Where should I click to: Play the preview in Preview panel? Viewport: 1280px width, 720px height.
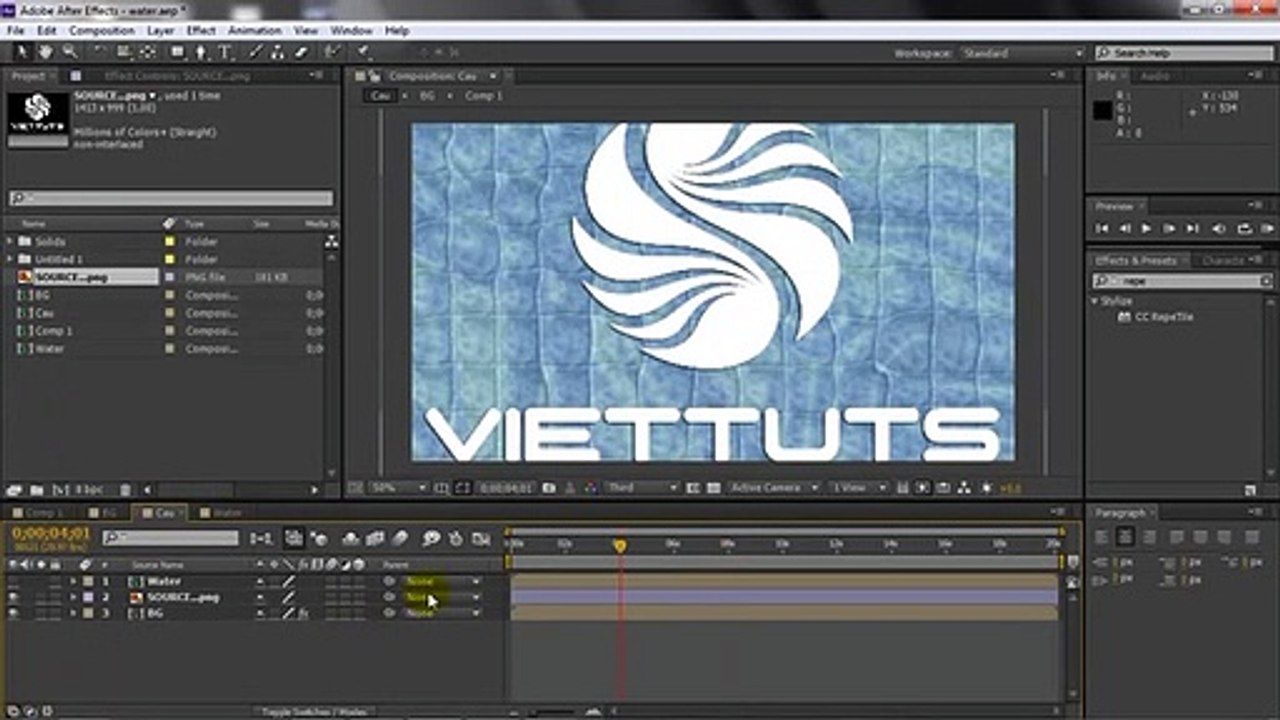click(1146, 229)
